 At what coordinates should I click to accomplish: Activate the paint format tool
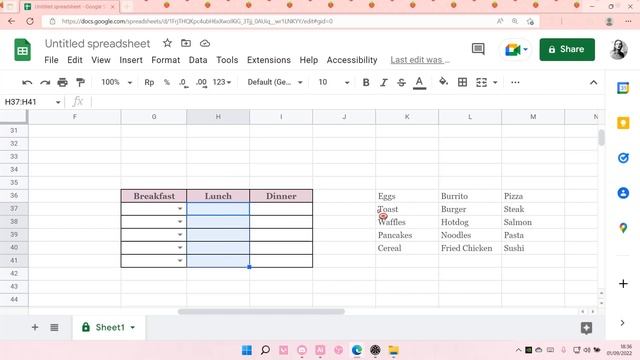point(80,82)
